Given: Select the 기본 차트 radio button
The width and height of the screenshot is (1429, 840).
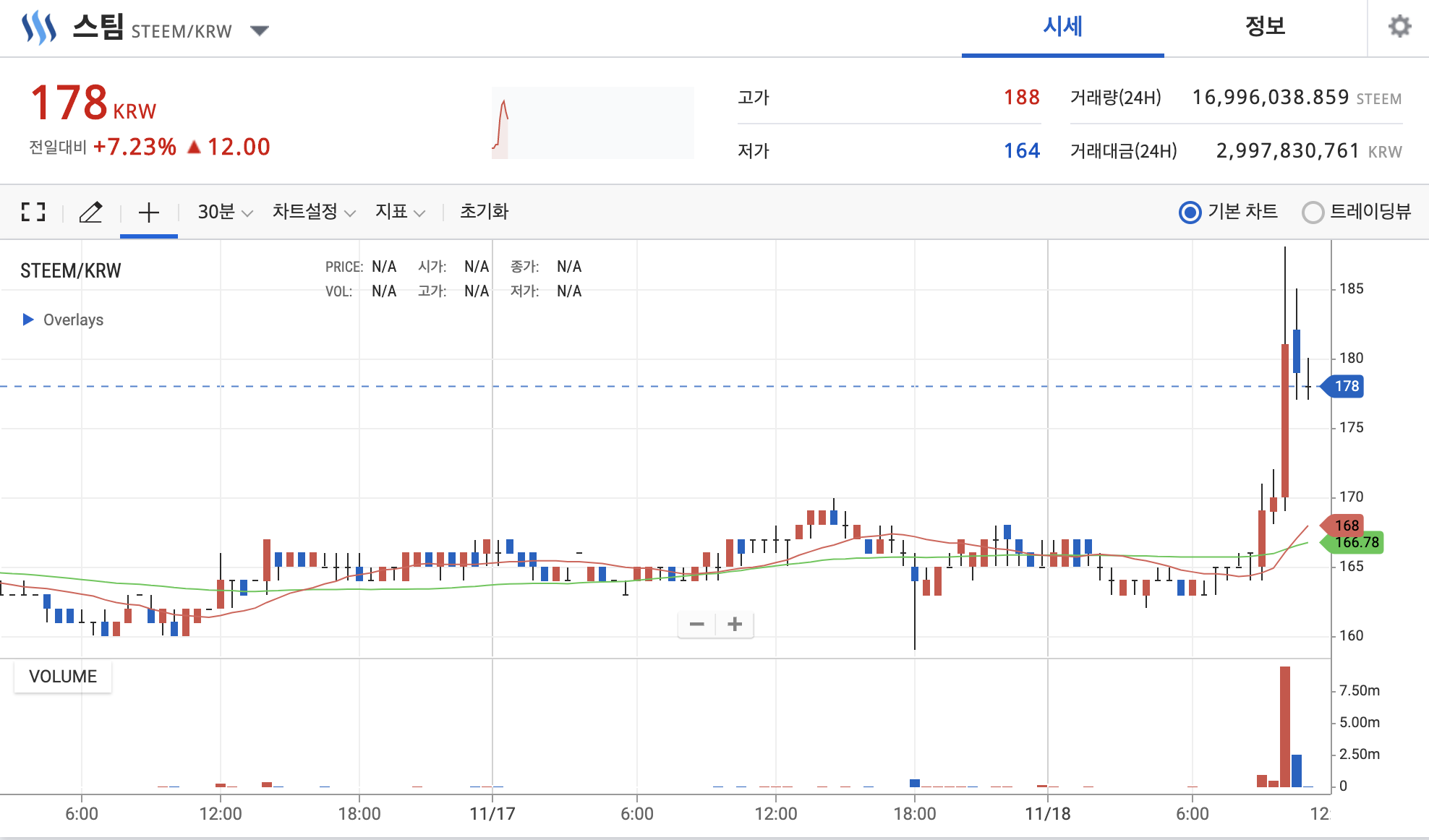Looking at the screenshot, I should [x=1190, y=213].
